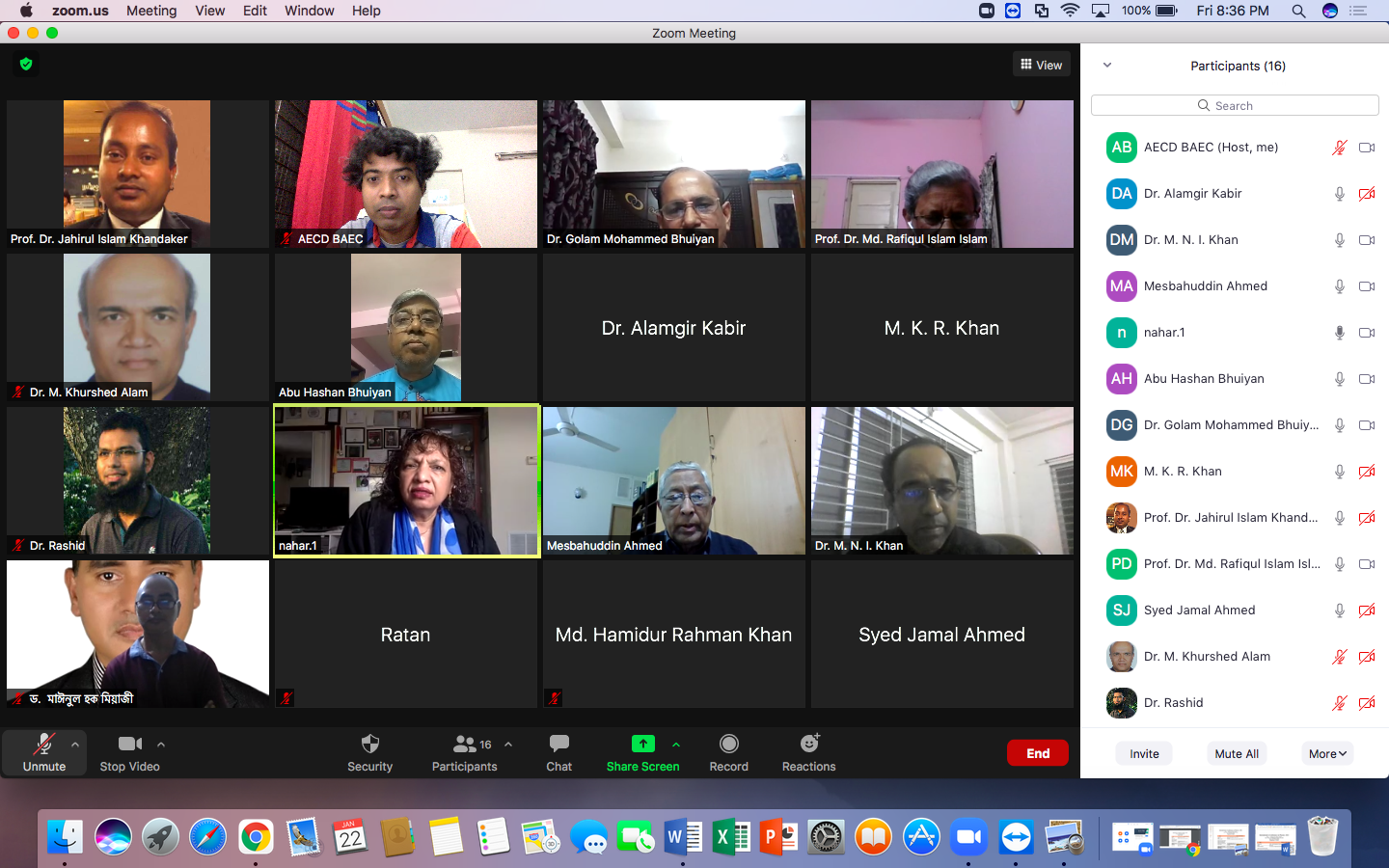Screen dimensions: 1389x868
Task: Expand audio options arrow beside Unmute
Action: (x=75, y=745)
